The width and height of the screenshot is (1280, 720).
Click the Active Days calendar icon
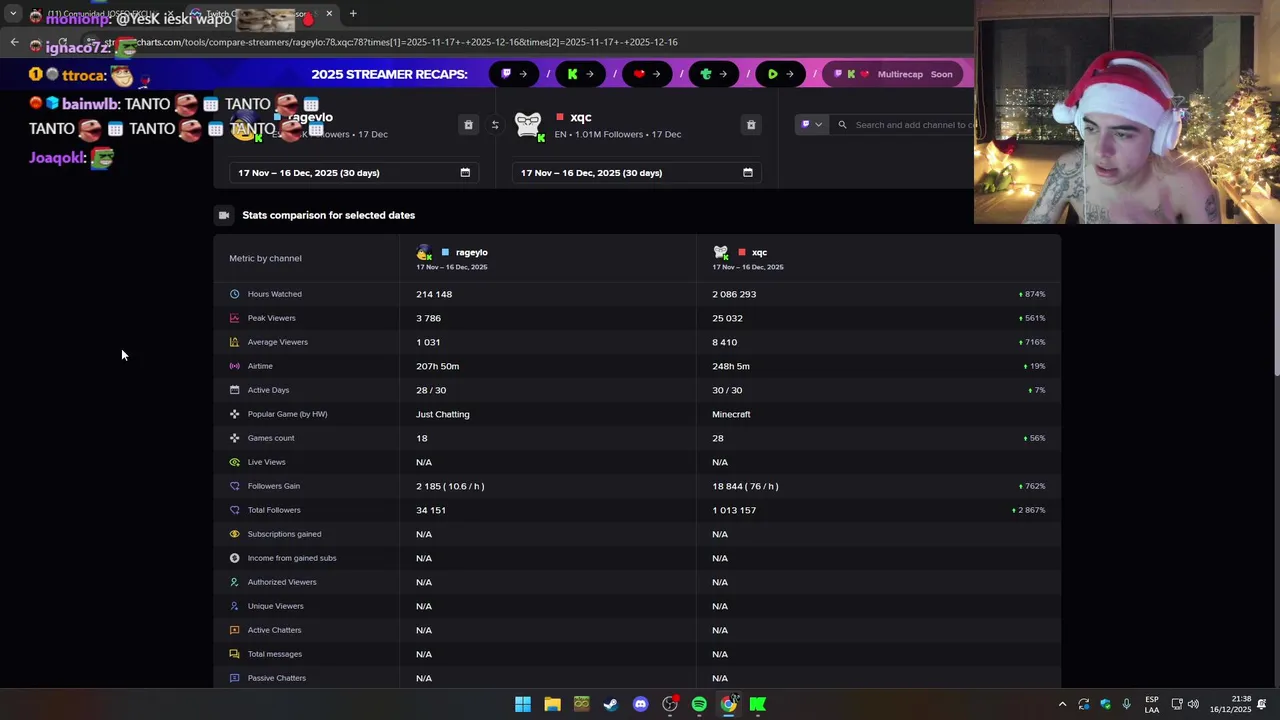point(234,390)
